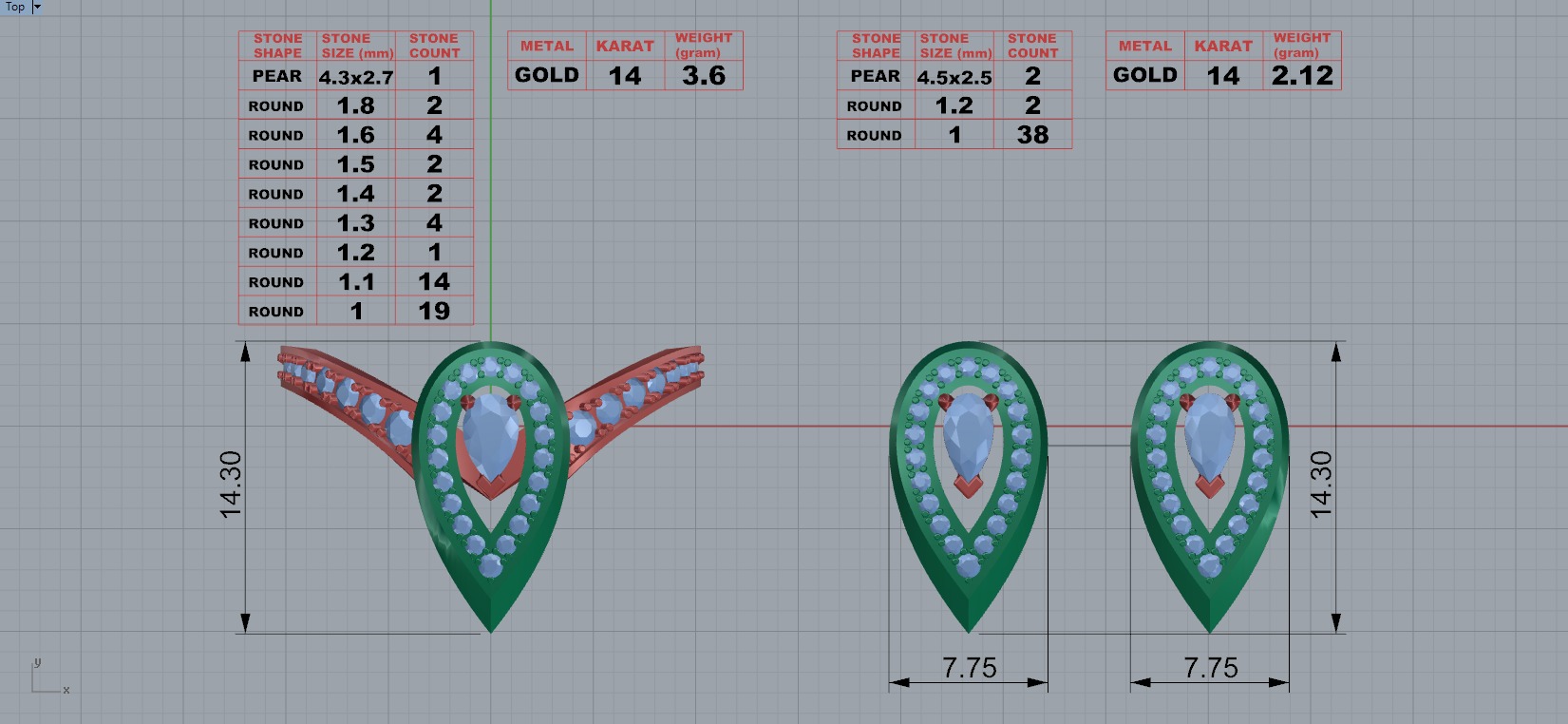Select the pear stone size 4.3x2.7 text
1568x724 pixels.
[x=356, y=77]
